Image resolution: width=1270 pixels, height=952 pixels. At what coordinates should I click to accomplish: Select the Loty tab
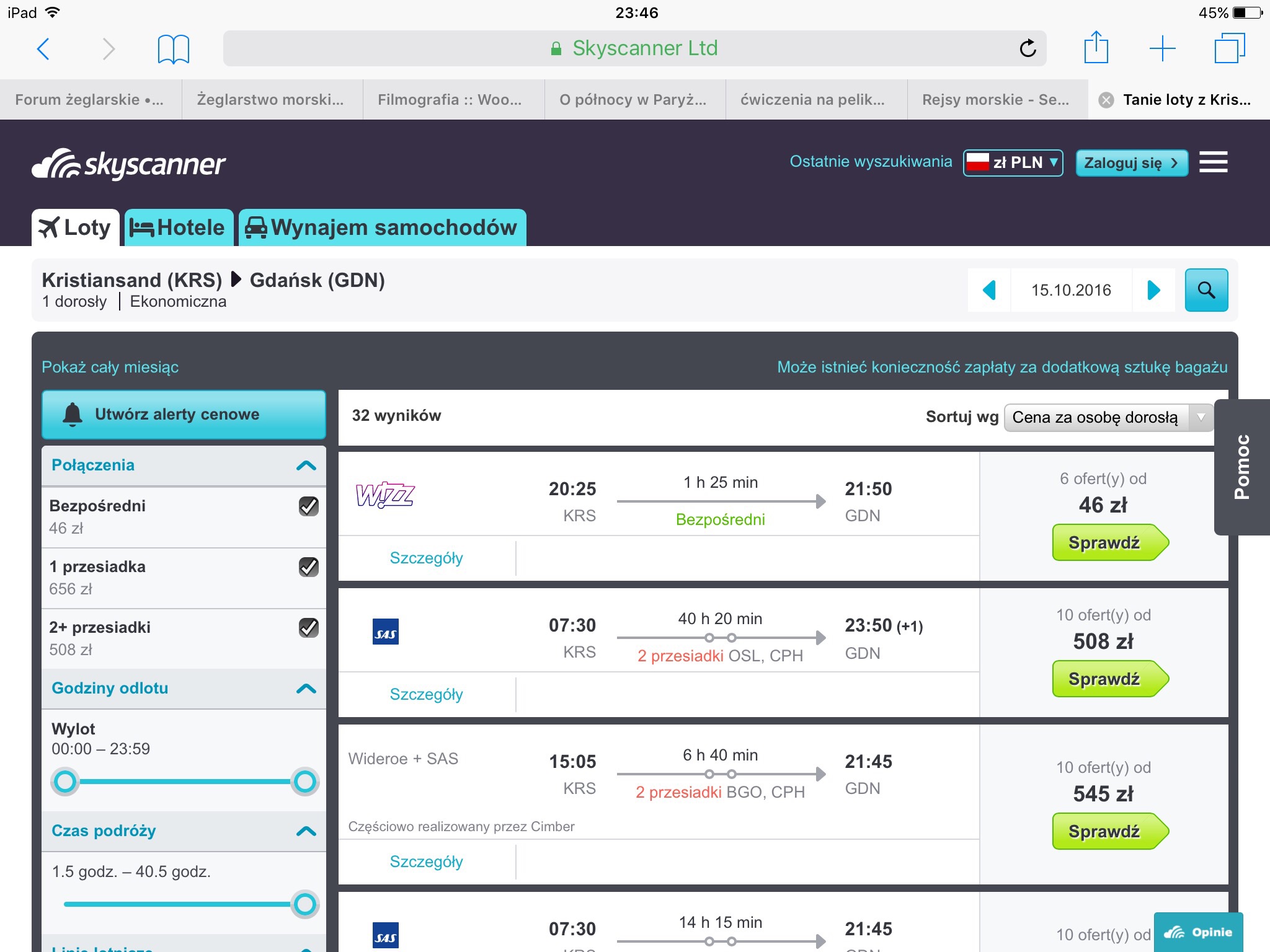coord(75,227)
